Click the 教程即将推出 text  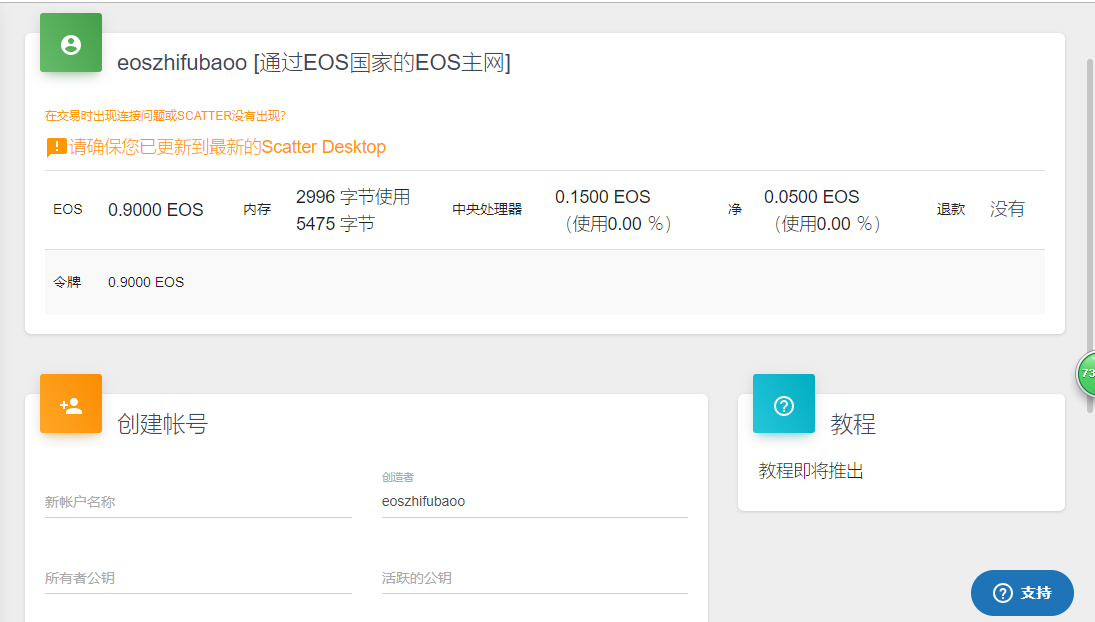[811, 471]
